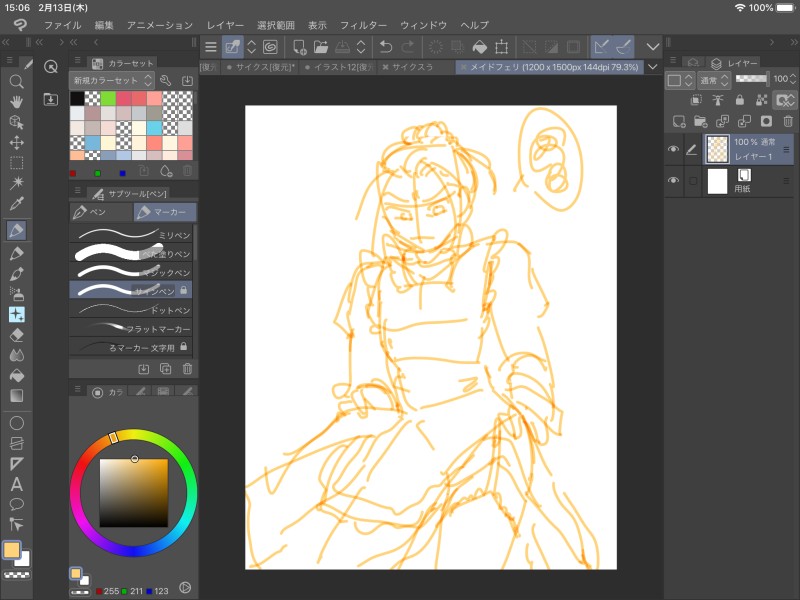Collapse right panel dock with double-arrow
The image size is (800, 600).
pos(793,42)
